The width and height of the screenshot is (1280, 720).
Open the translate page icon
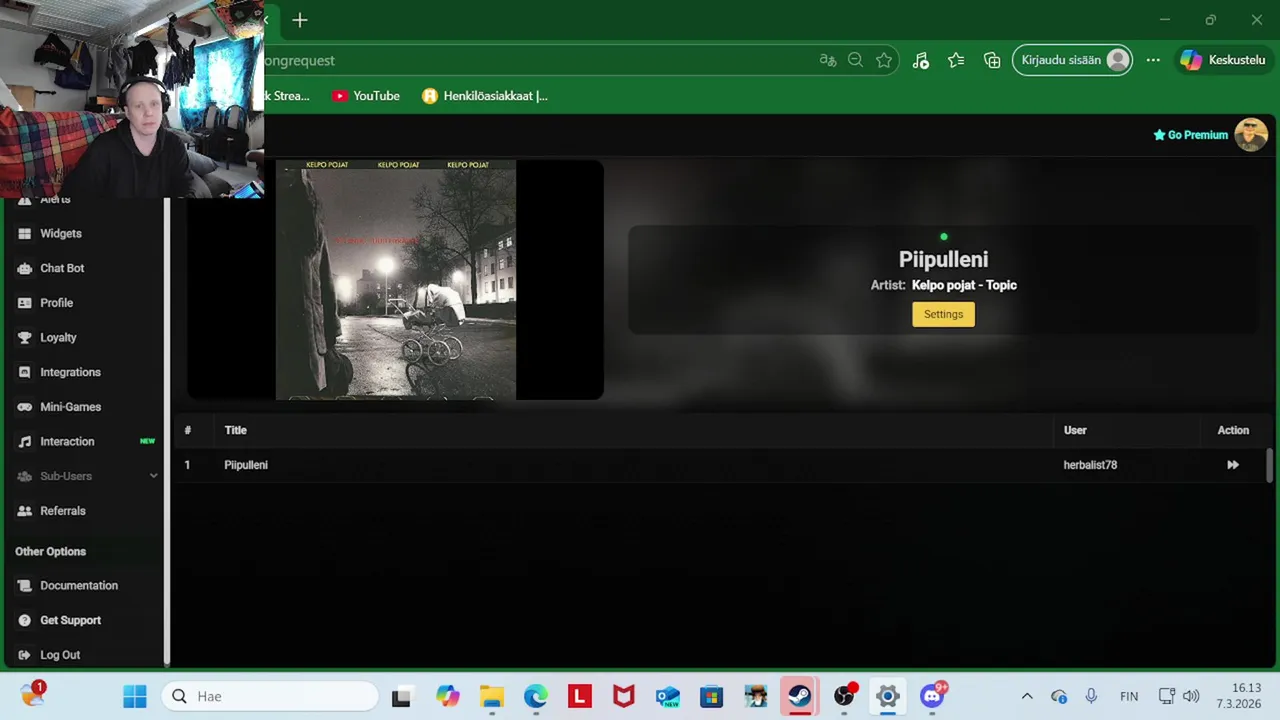pyautogui.click(x=827, y=60)
